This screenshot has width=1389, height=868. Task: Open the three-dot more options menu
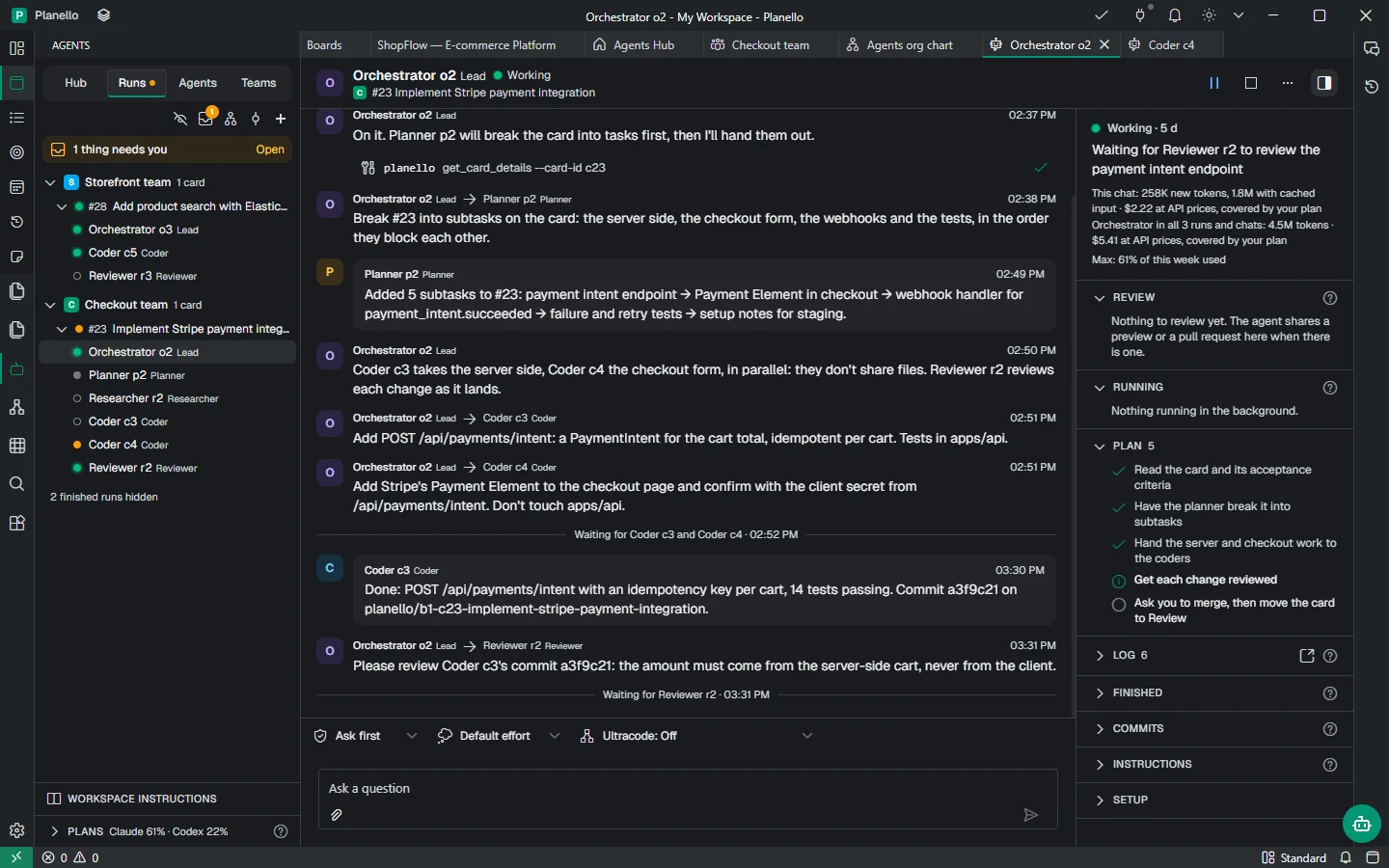tap(1288, 83)
